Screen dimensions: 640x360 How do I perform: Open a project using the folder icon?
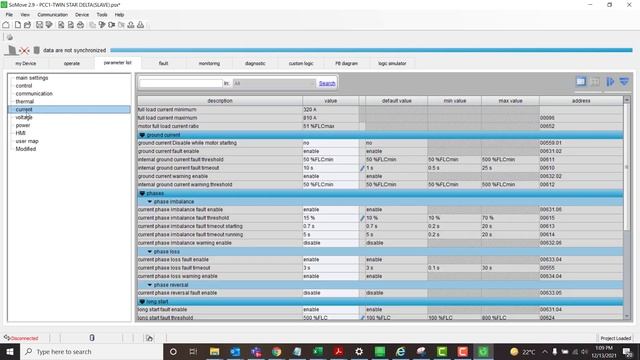coord(27,25)
